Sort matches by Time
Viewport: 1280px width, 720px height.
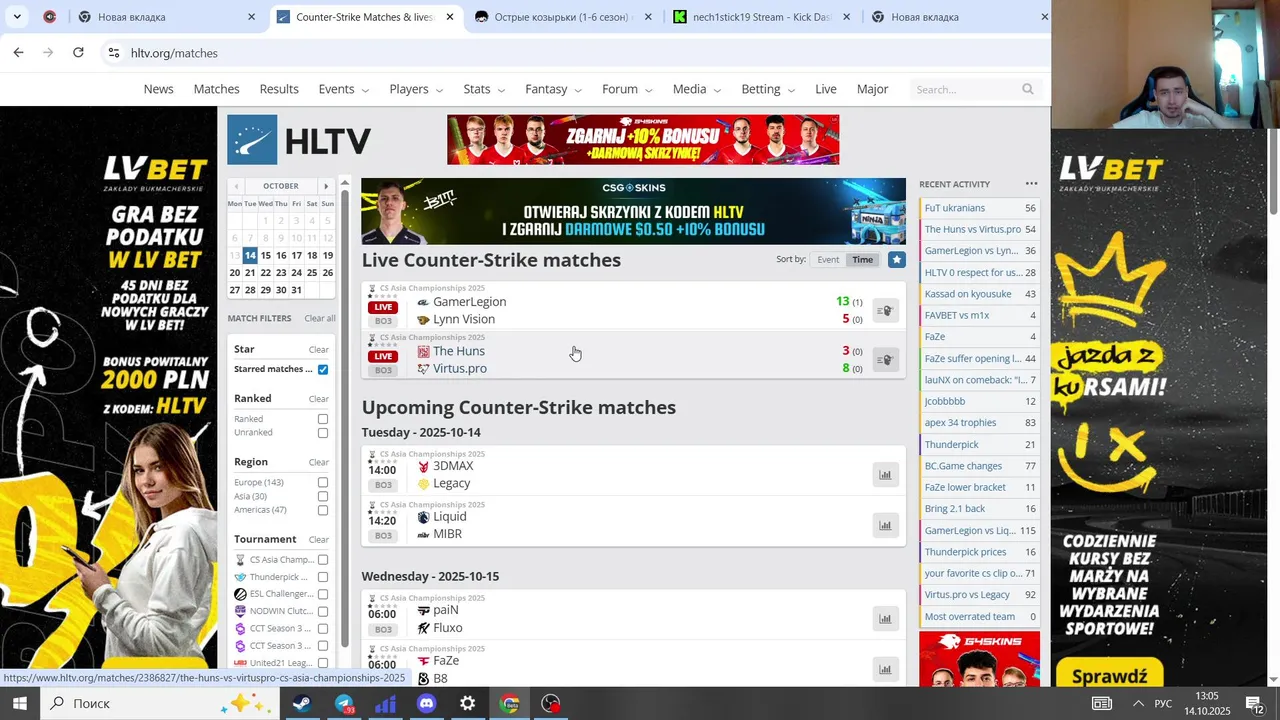pos(862,260)
